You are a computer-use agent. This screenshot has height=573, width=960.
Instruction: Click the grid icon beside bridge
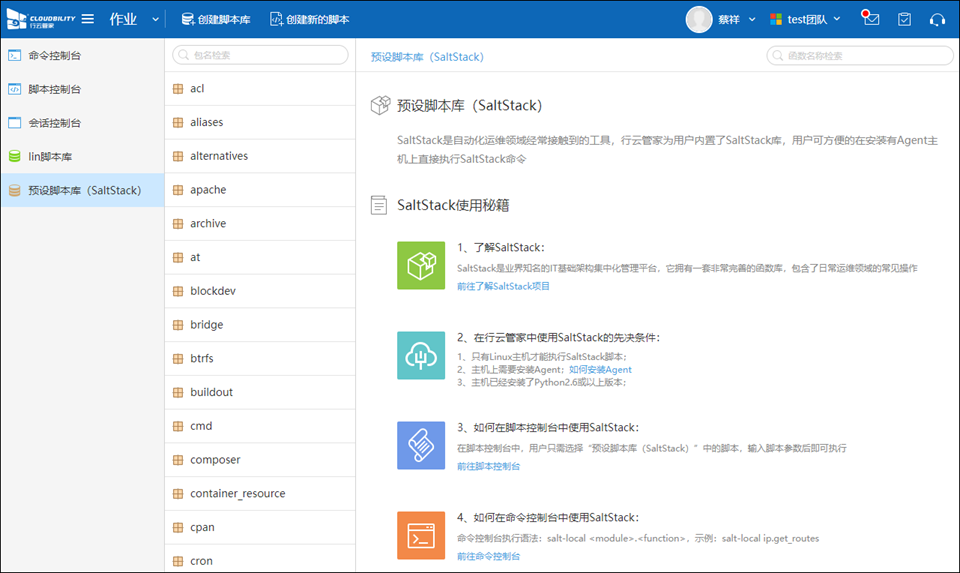tap(178, 324)
